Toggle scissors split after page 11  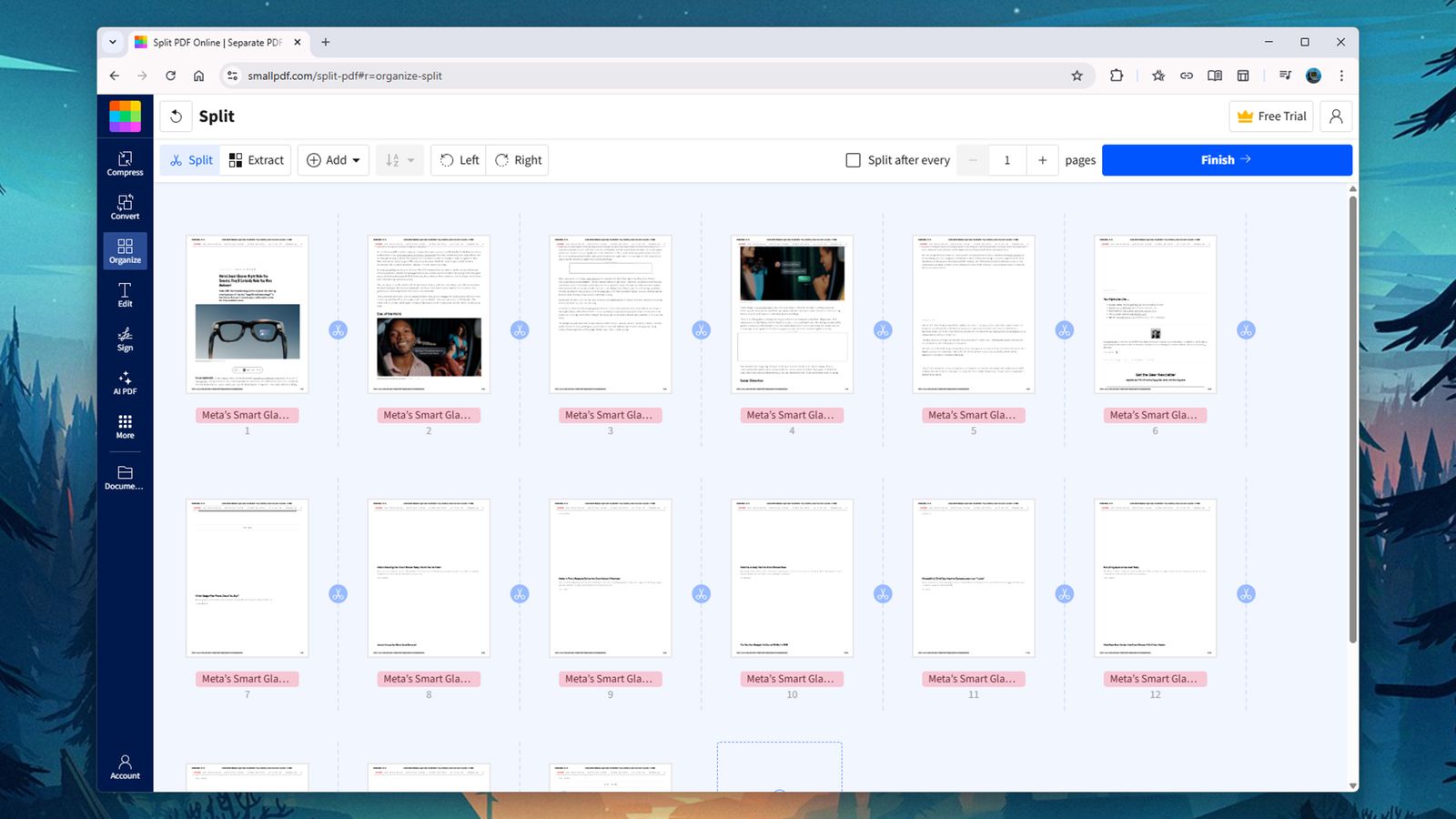(x=1064, y=594)
